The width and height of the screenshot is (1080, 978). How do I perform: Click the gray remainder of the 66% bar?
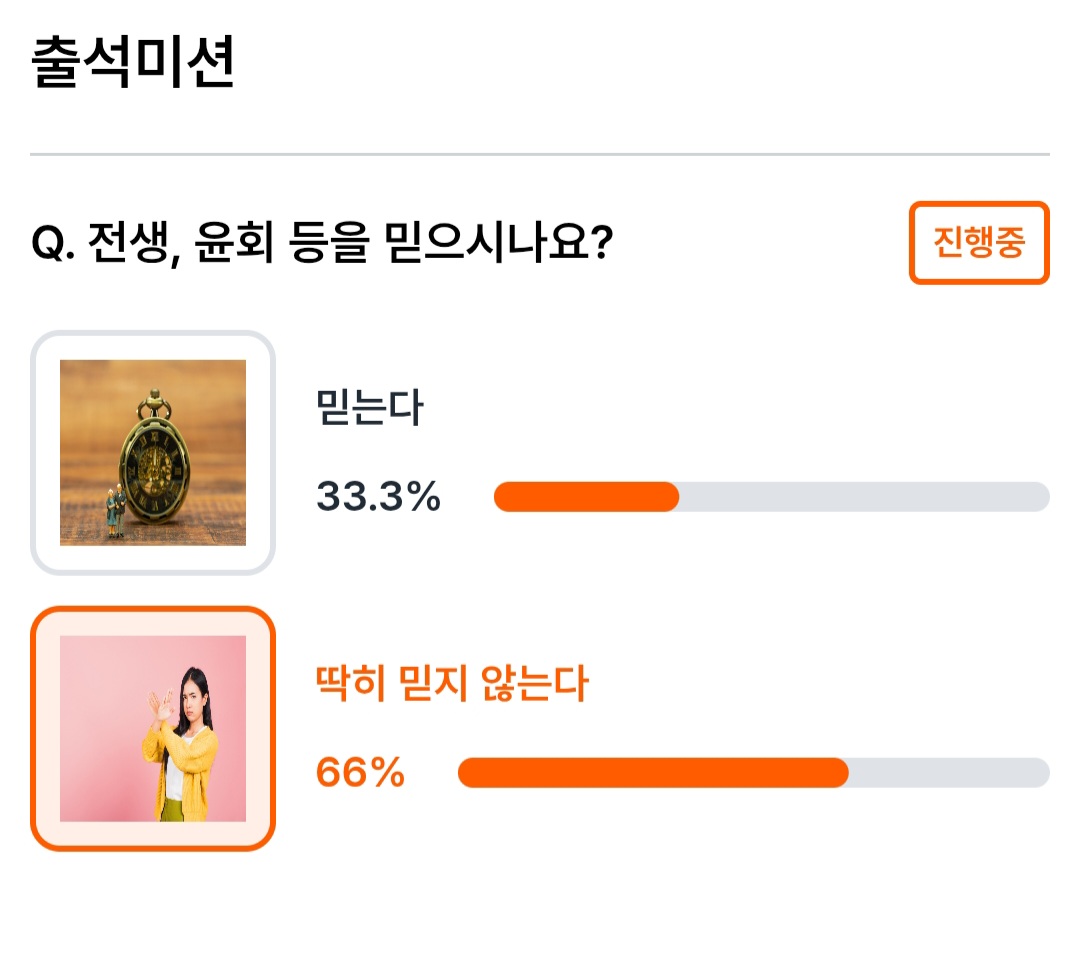949,773
